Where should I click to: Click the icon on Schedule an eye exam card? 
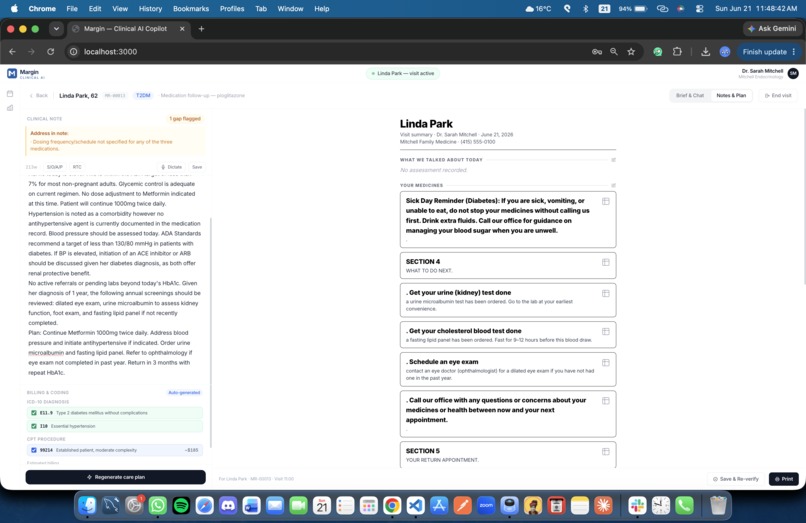coord(606,363)
